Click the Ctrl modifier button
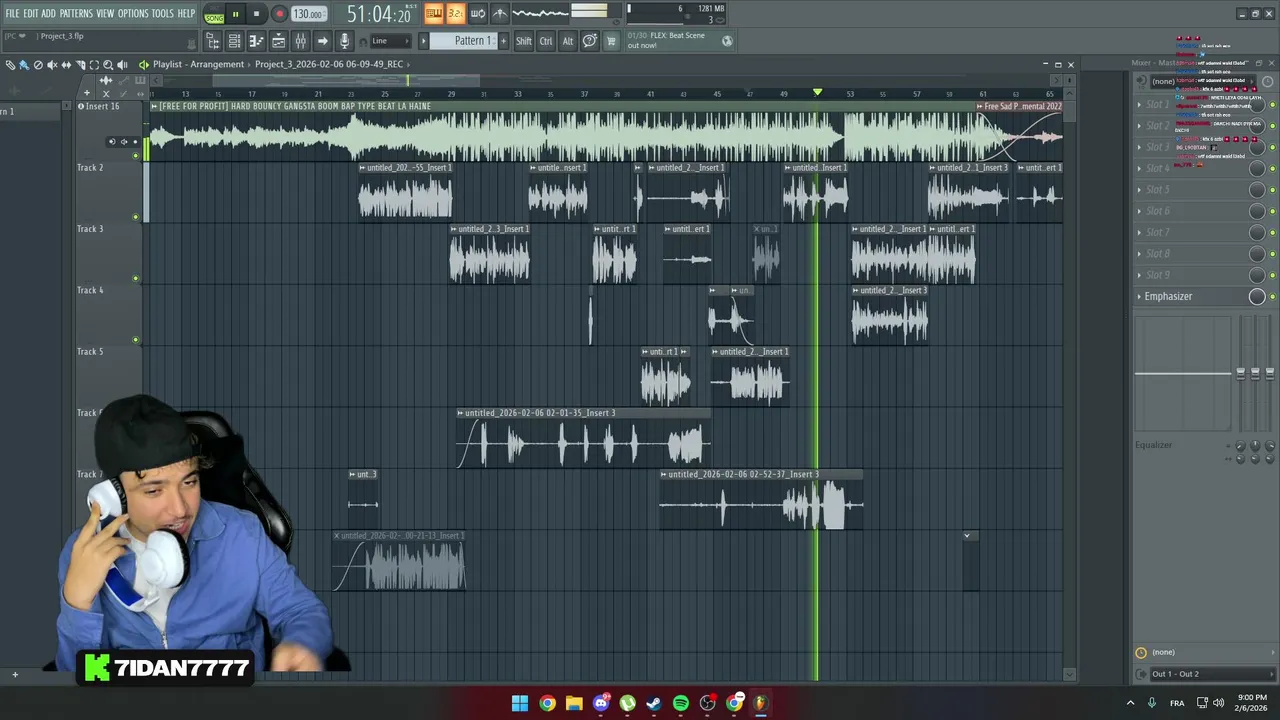Image resolution: width=1280 pixels, height=720 pixels. click(546, 41)
